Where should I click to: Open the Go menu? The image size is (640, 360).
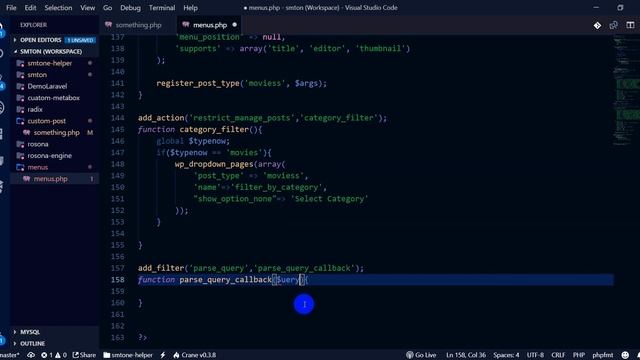(107, 8)
